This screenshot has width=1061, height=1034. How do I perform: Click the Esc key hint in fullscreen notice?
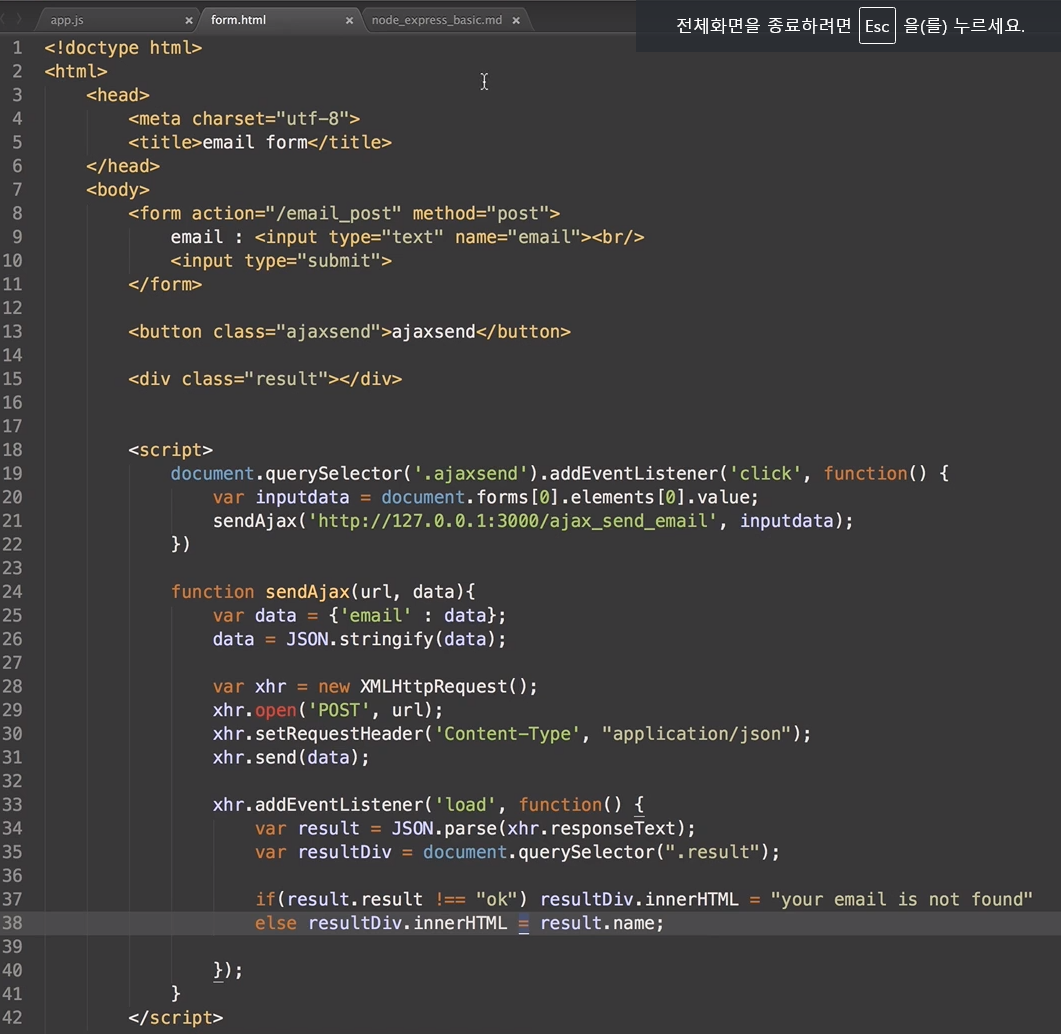[x=877, y=26]
